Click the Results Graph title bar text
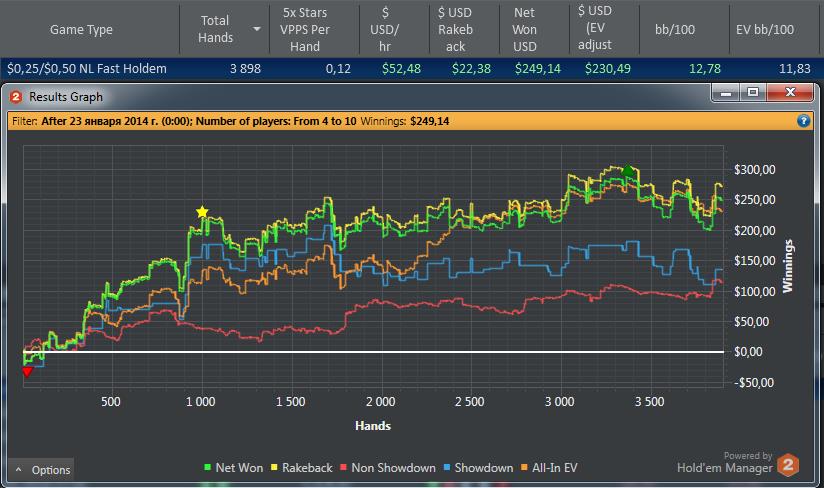This screenshot has height=488, width=824. pyautogui.click(x=66, y=97)
